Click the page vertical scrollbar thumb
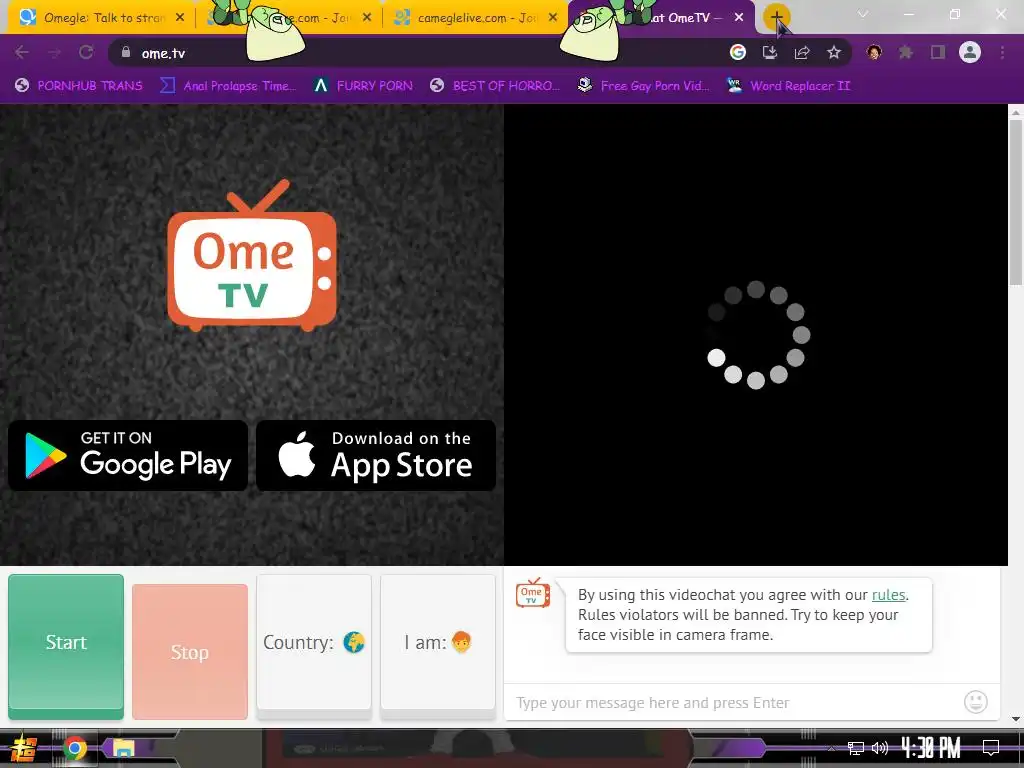The image size is (1024, 768). point(1016,202)
